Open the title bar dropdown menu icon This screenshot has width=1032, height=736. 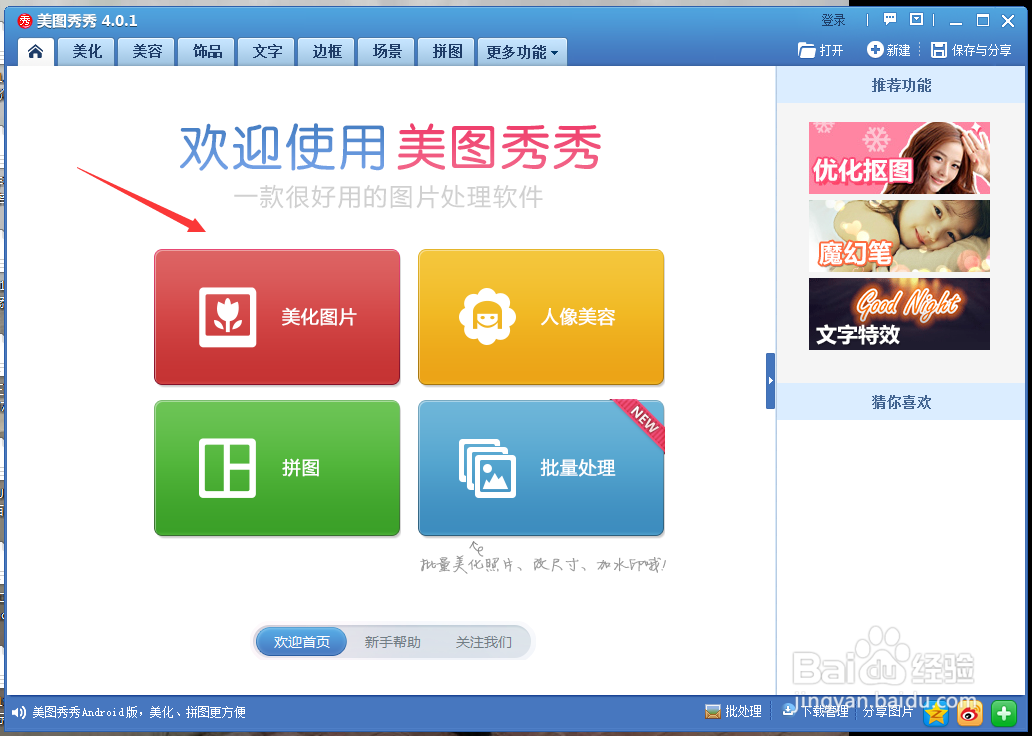916,19
